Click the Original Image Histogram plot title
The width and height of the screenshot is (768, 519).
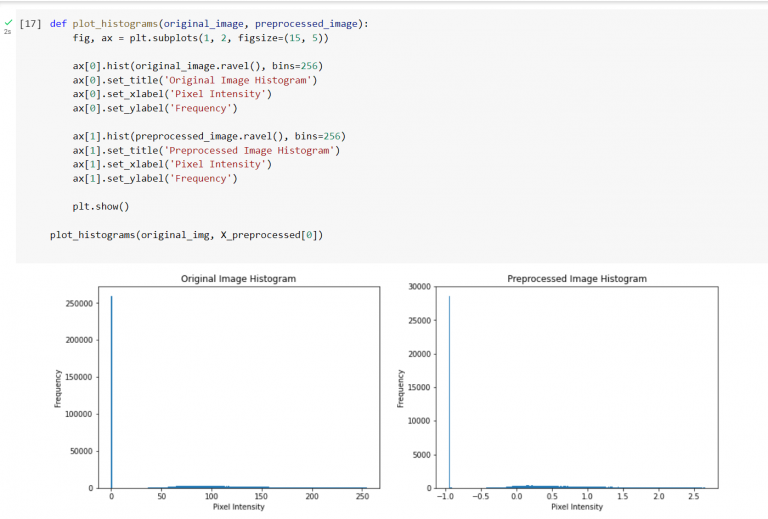238,278
